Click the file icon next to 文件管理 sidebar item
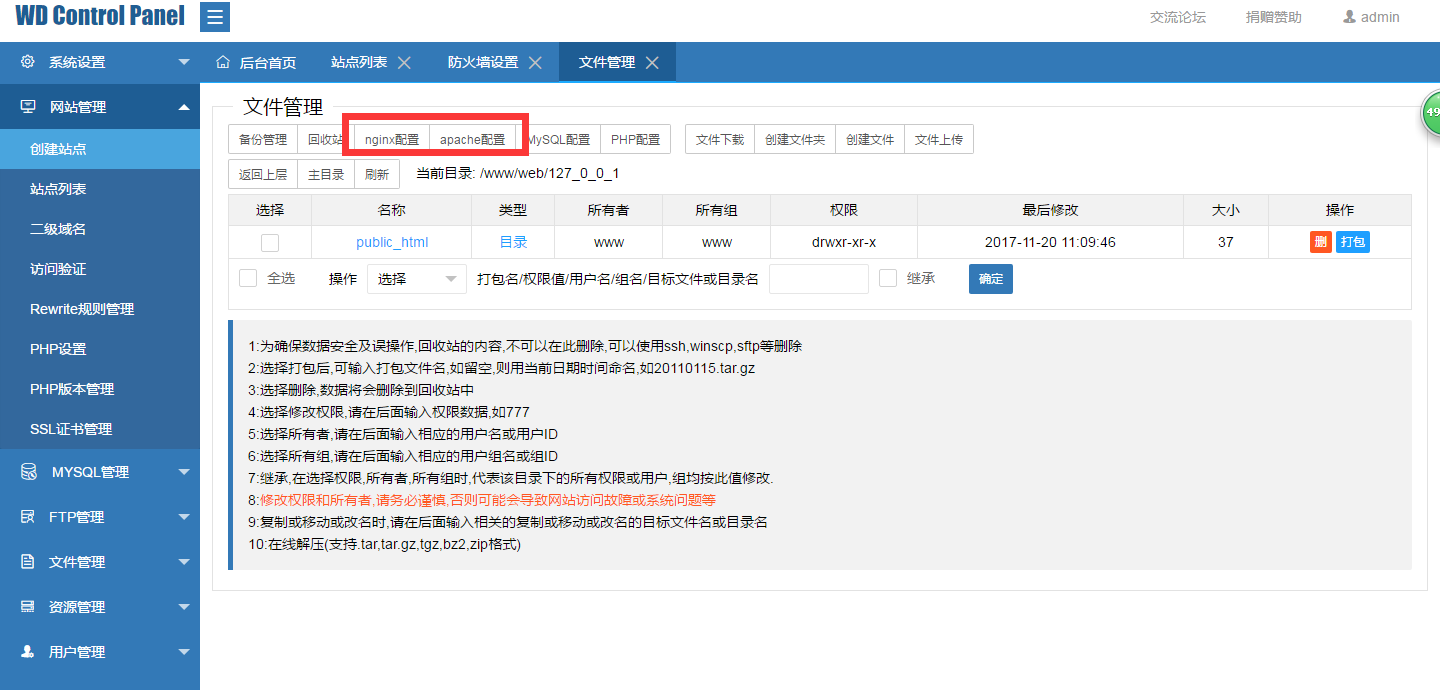This screenshot has width=1440, height=690. point(26,561)
